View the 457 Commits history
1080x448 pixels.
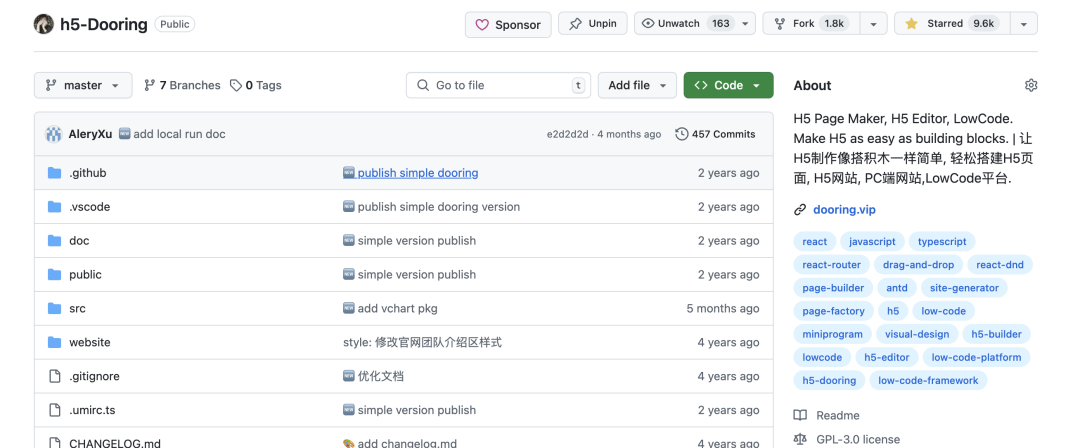tap(715, 134)
